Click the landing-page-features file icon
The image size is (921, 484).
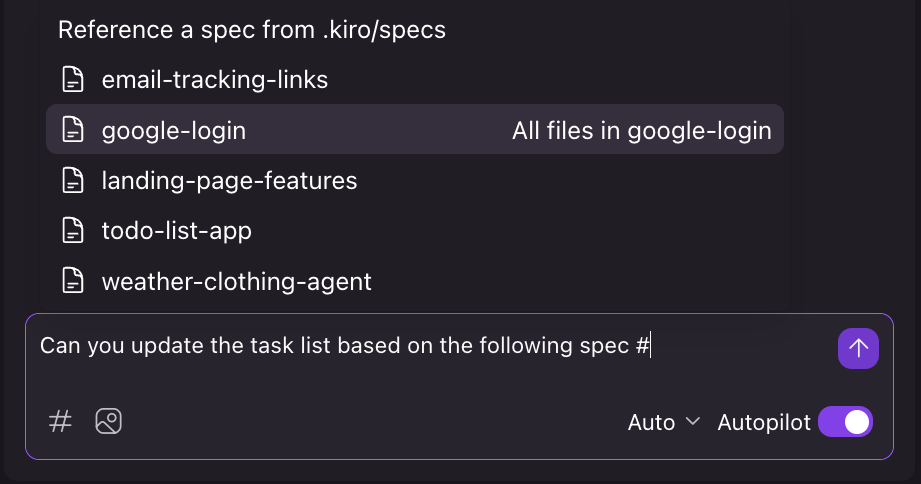[72, 181]
